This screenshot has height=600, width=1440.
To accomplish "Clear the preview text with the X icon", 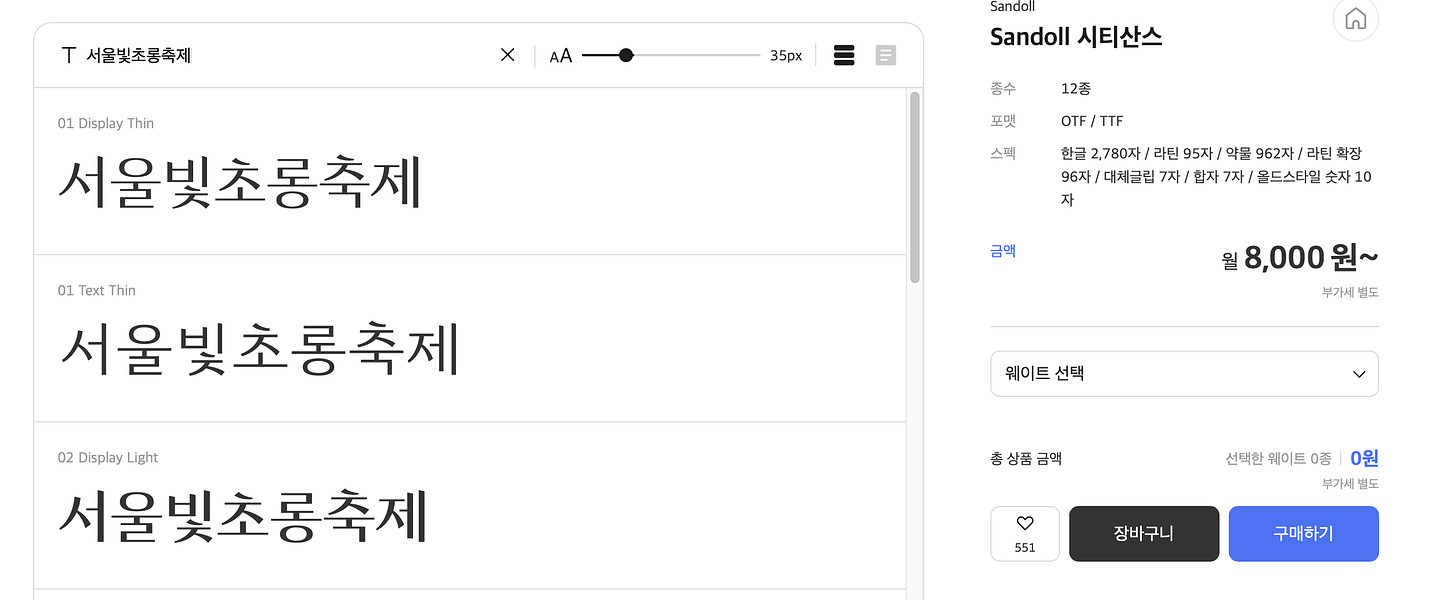I will (x=507, y=55).
